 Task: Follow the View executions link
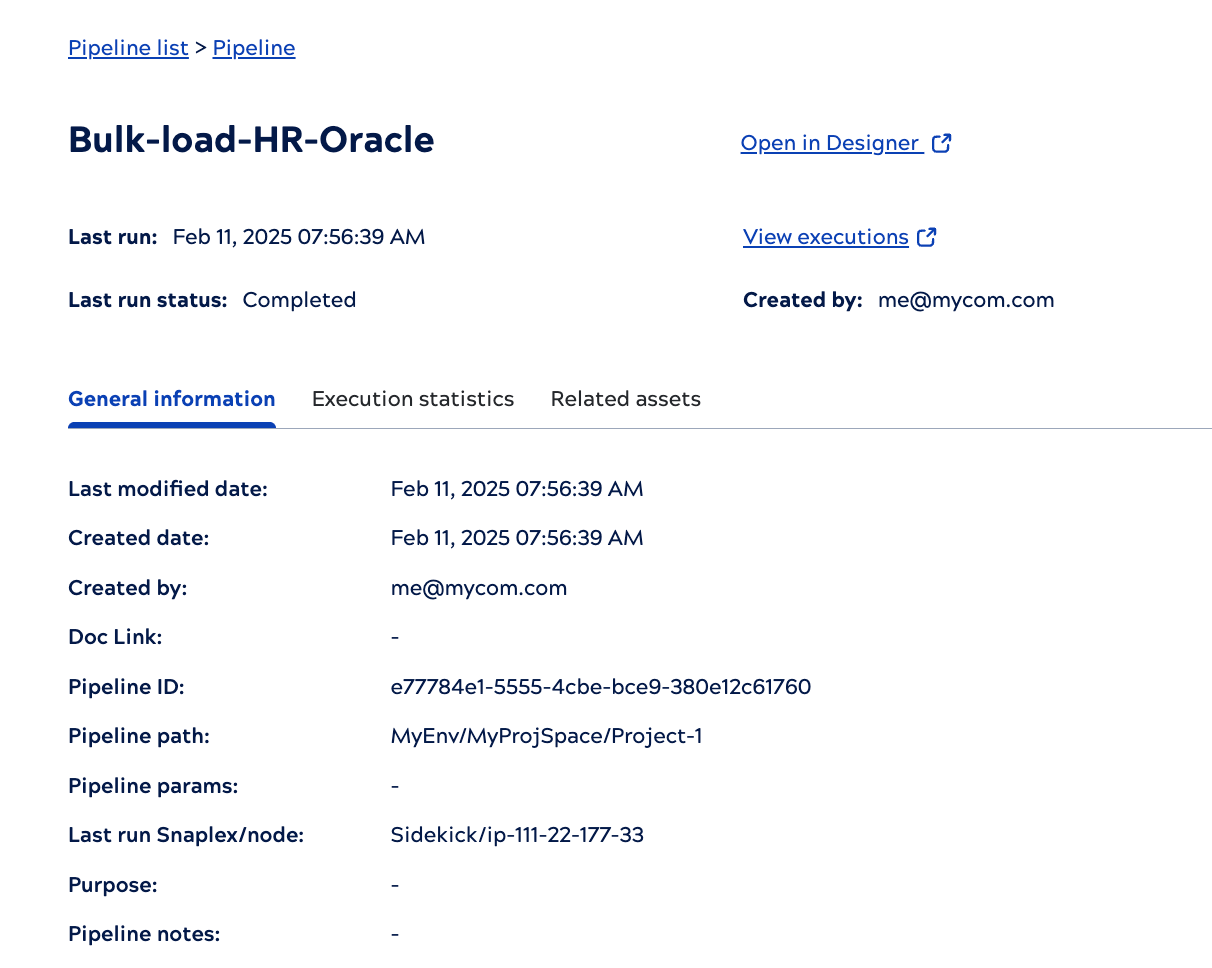825,237
